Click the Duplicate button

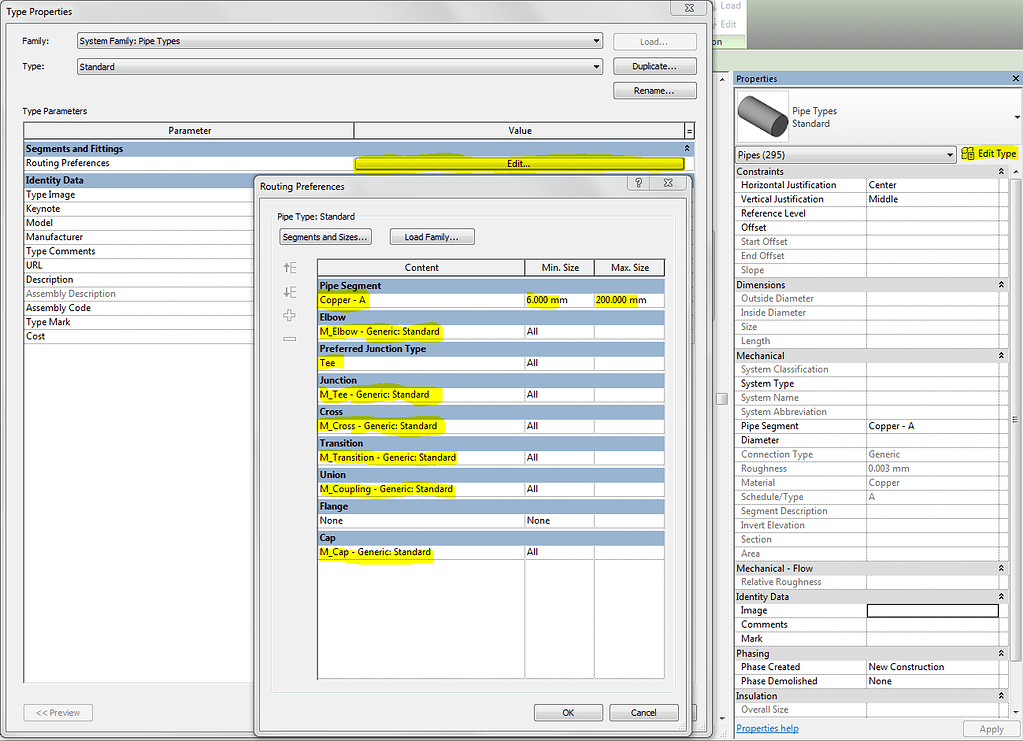(x=654, y=66)
